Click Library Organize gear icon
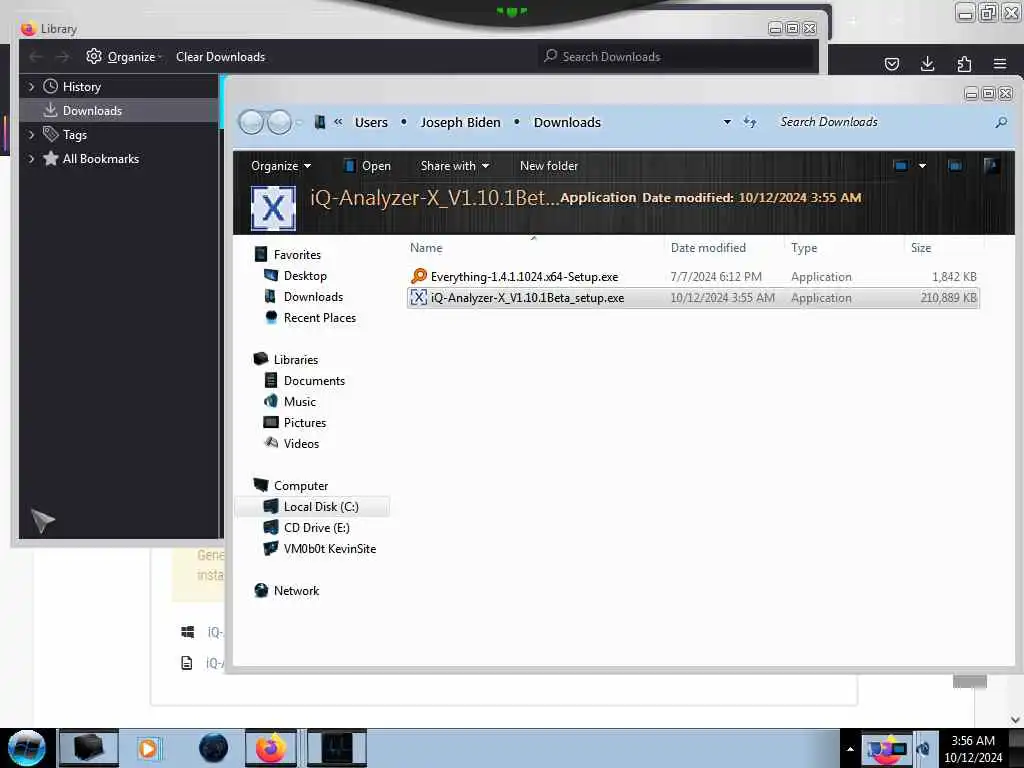Screen dimensions: 1024x768 tap(94, 56)
